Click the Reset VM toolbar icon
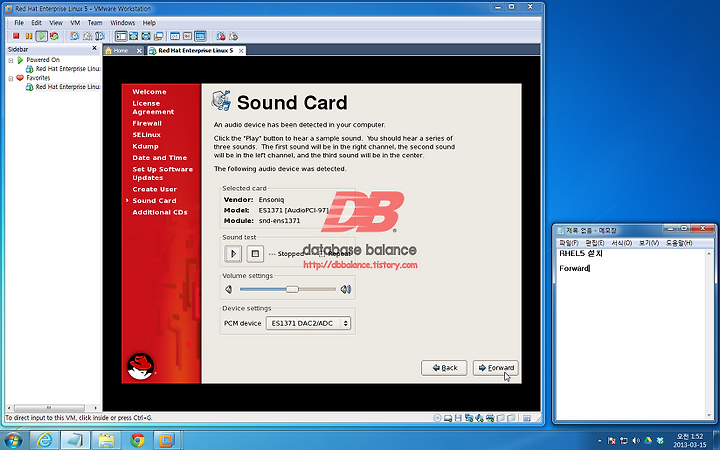This screenshot has width=720, height=450. [54, 36]
